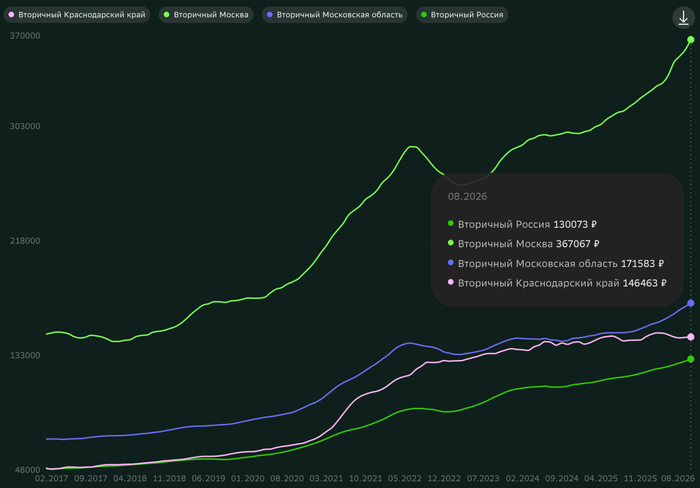The width and height of the screenshot is (700, 488).
Task: Click the Москва end-point marker on chart
Action: tap(691, 40)
